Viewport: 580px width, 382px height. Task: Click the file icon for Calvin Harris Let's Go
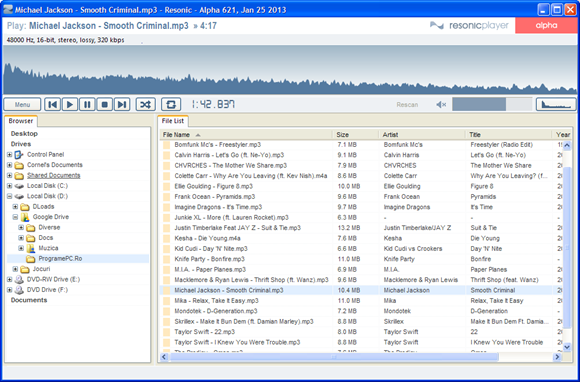coord(167,155)
